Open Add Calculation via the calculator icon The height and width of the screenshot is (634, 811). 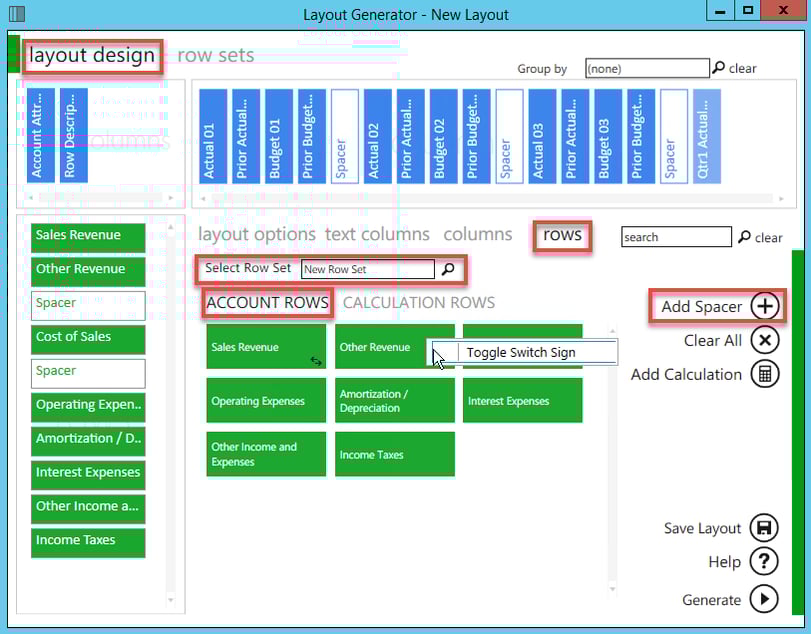pyautogui.click(x=763, y=374)
